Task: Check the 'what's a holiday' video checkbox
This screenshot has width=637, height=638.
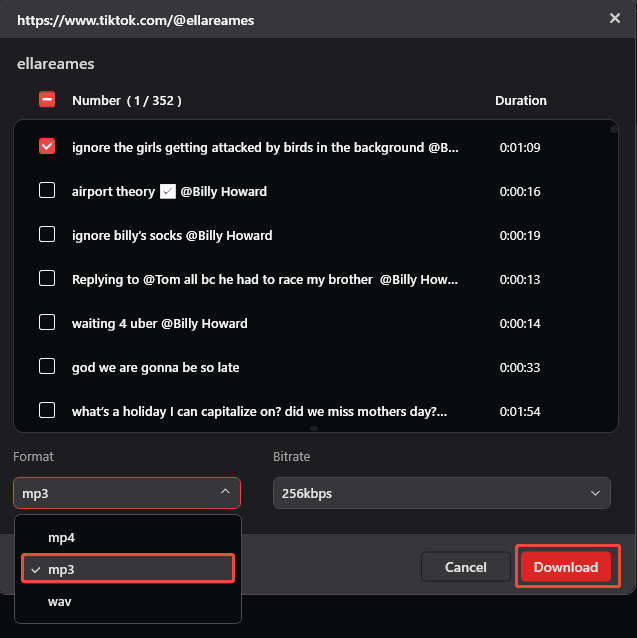Action: 47,410
